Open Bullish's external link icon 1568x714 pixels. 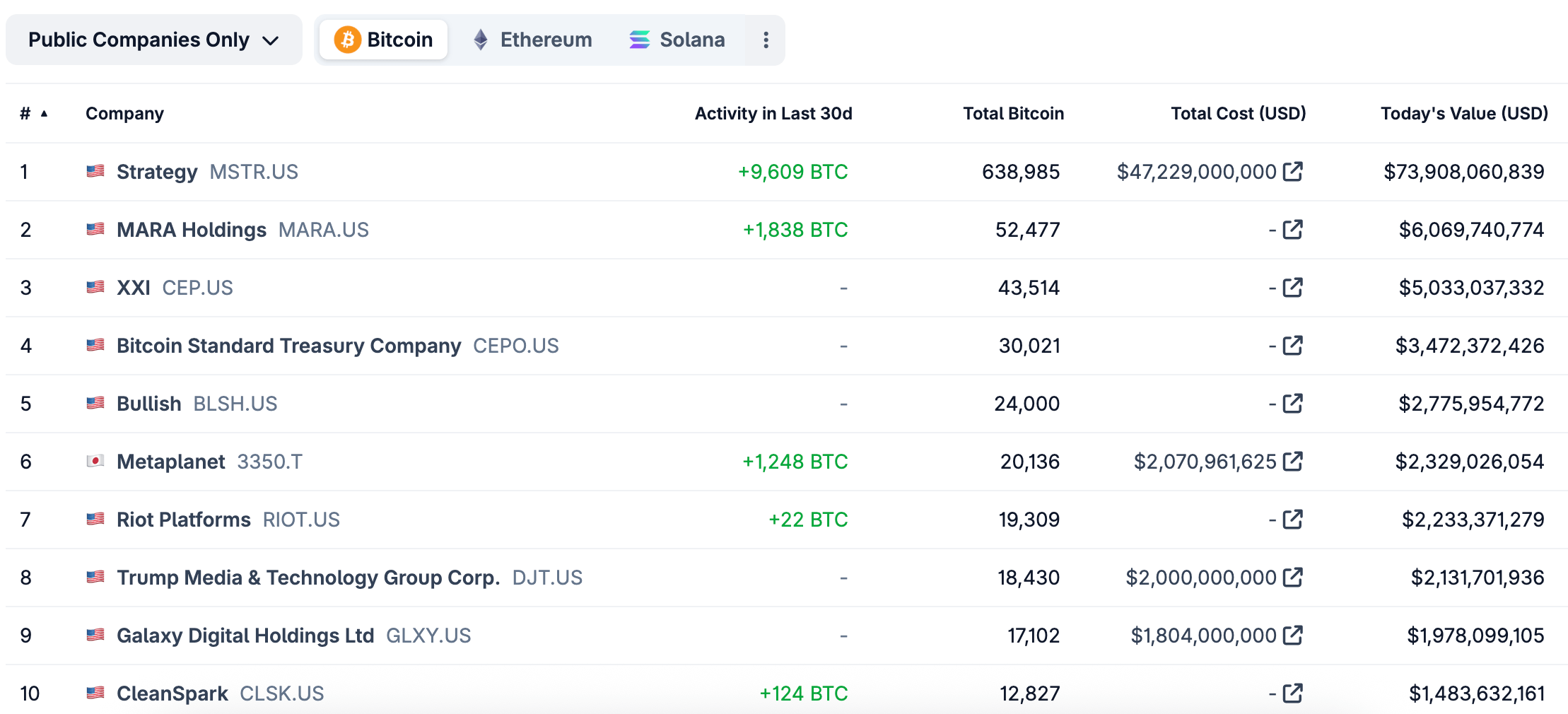coord(1293,403)
